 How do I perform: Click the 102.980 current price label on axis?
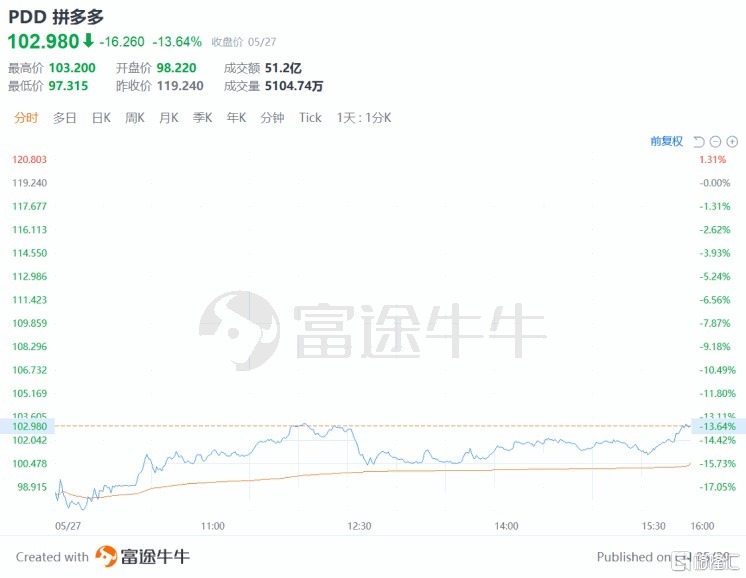[x=29, y=426]
